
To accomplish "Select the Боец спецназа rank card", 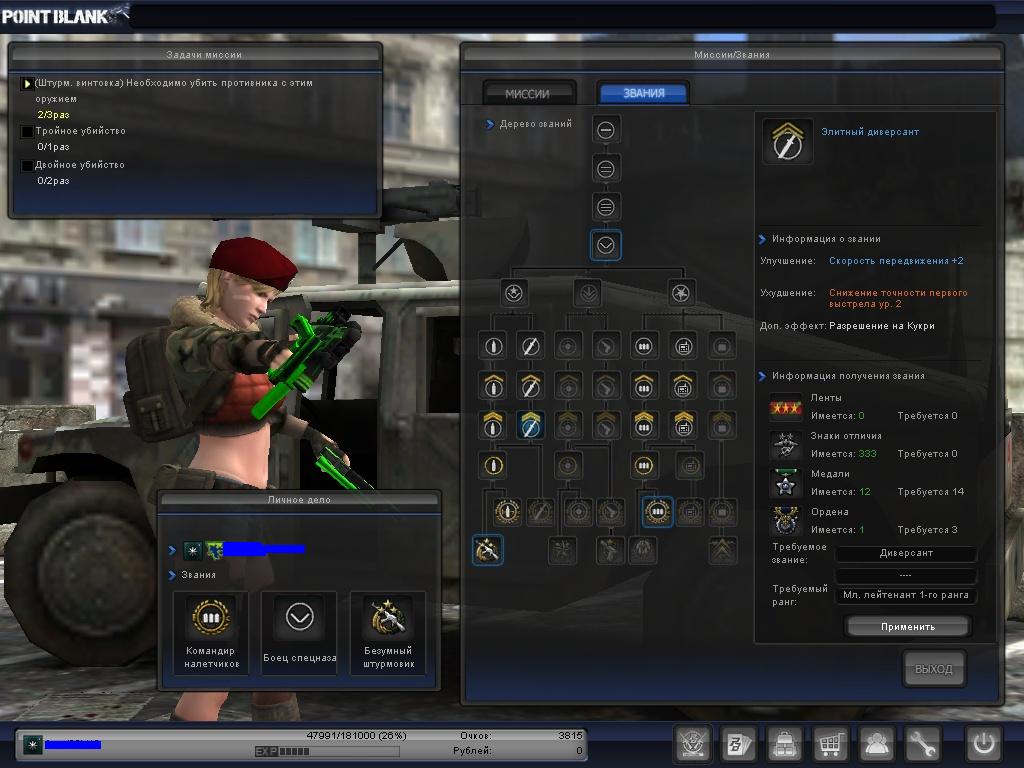I will click(x=300, y=633).
